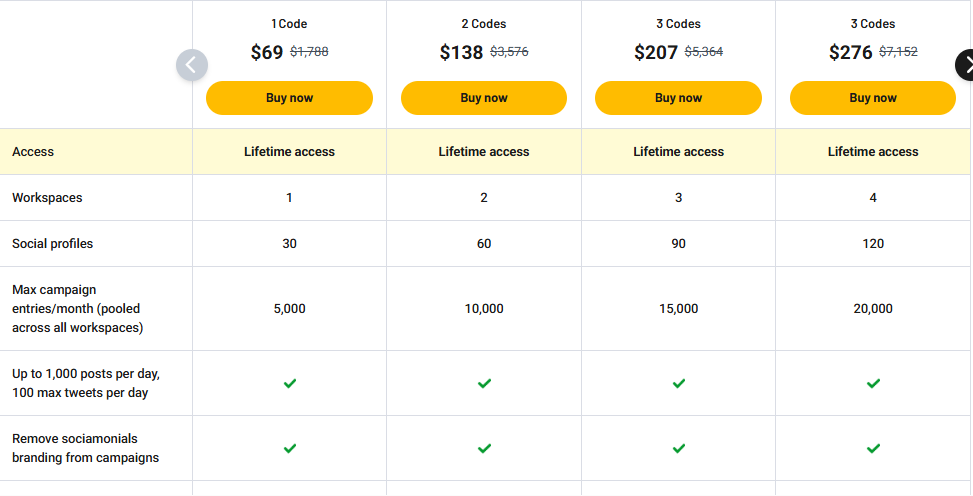Viewport: 973px width, 496px height.
Task: Click the Social profiles row label
Action: (52, 244)
